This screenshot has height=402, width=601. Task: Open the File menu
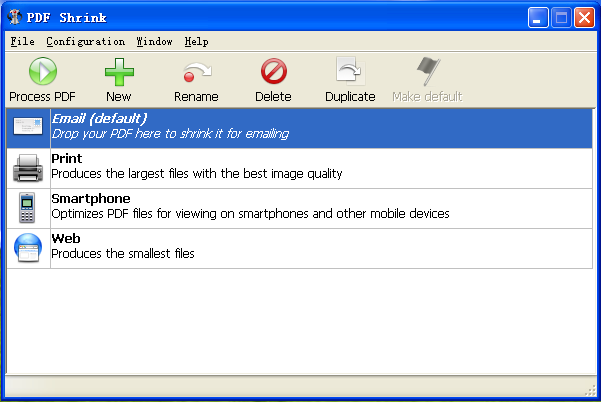coord(23,41)
